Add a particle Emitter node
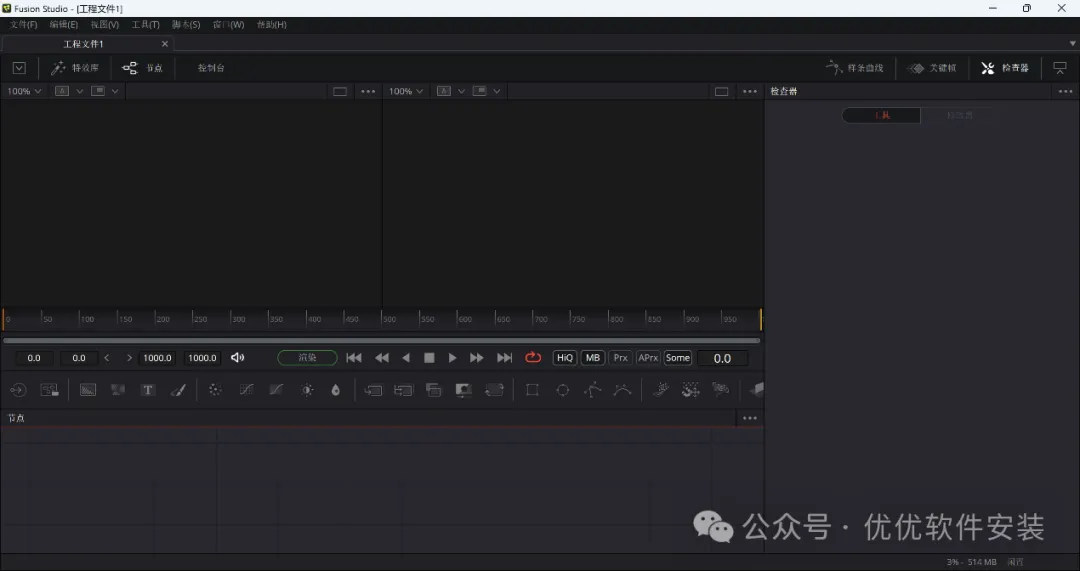This screenshot has height=571, width=1080. (661, 390)
